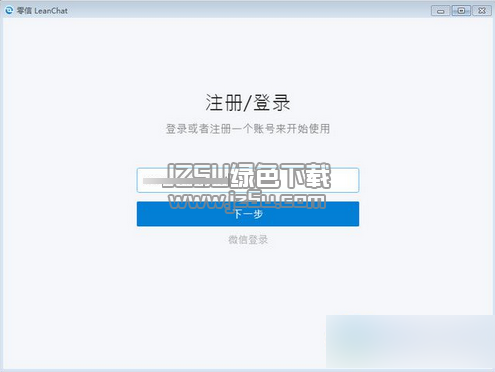Screen dimensions: 495x372
Task: Minimize the LeanChat window
Action: coord(441,11)
